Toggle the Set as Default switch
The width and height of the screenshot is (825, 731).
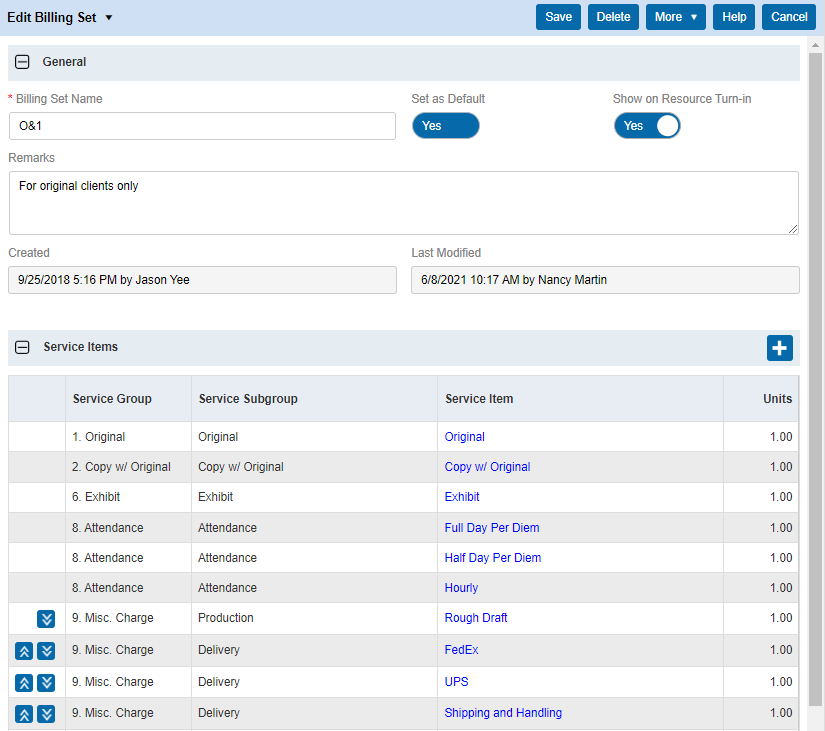[445, 126]
